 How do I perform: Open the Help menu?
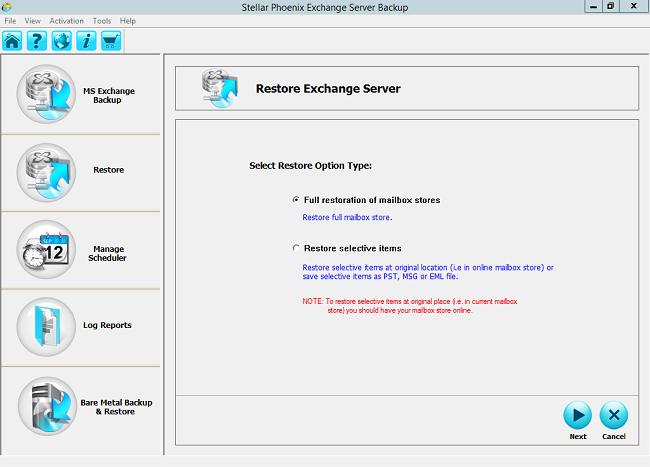coord(128,21)
